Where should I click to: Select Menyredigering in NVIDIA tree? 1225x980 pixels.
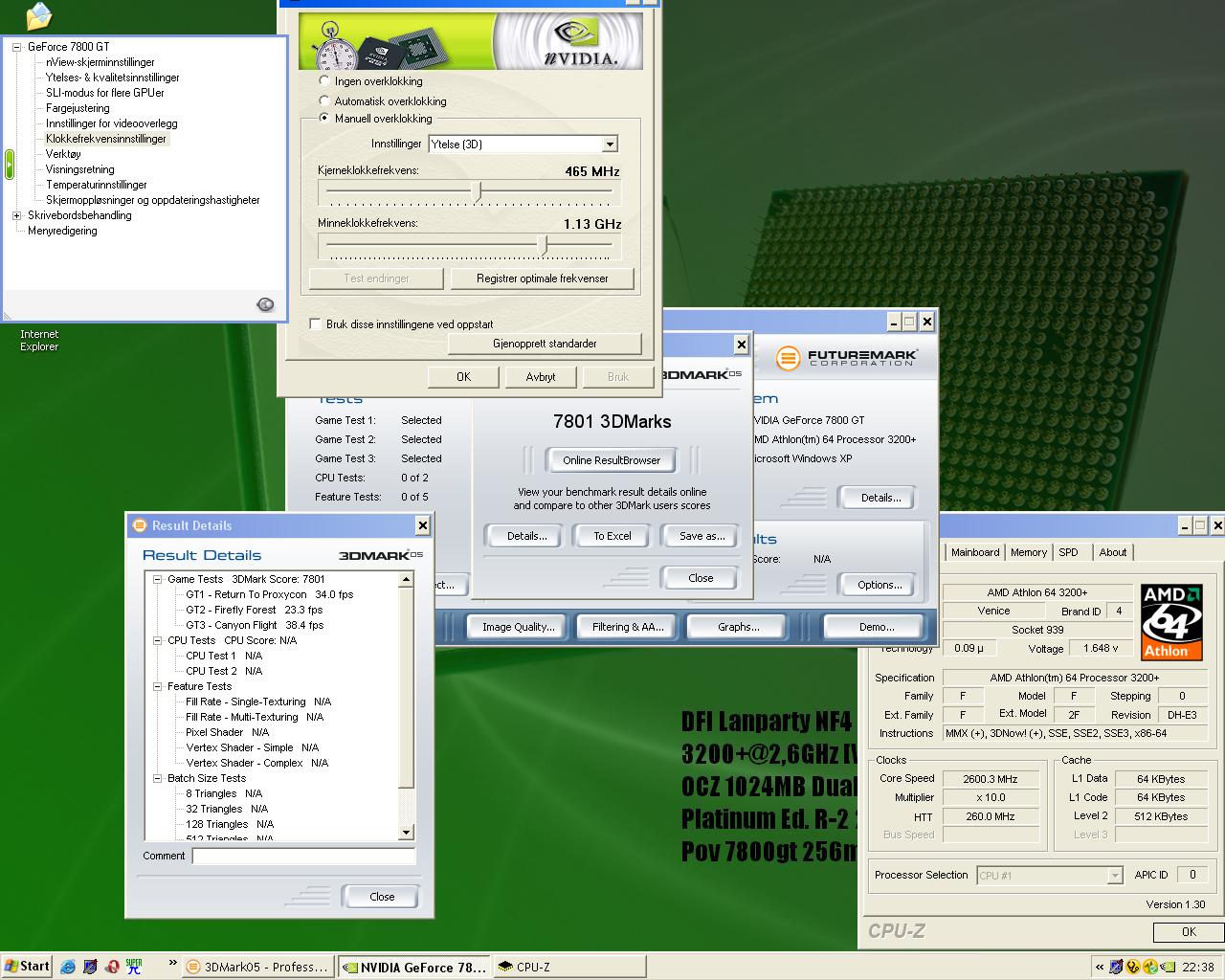tap(62, 231)
